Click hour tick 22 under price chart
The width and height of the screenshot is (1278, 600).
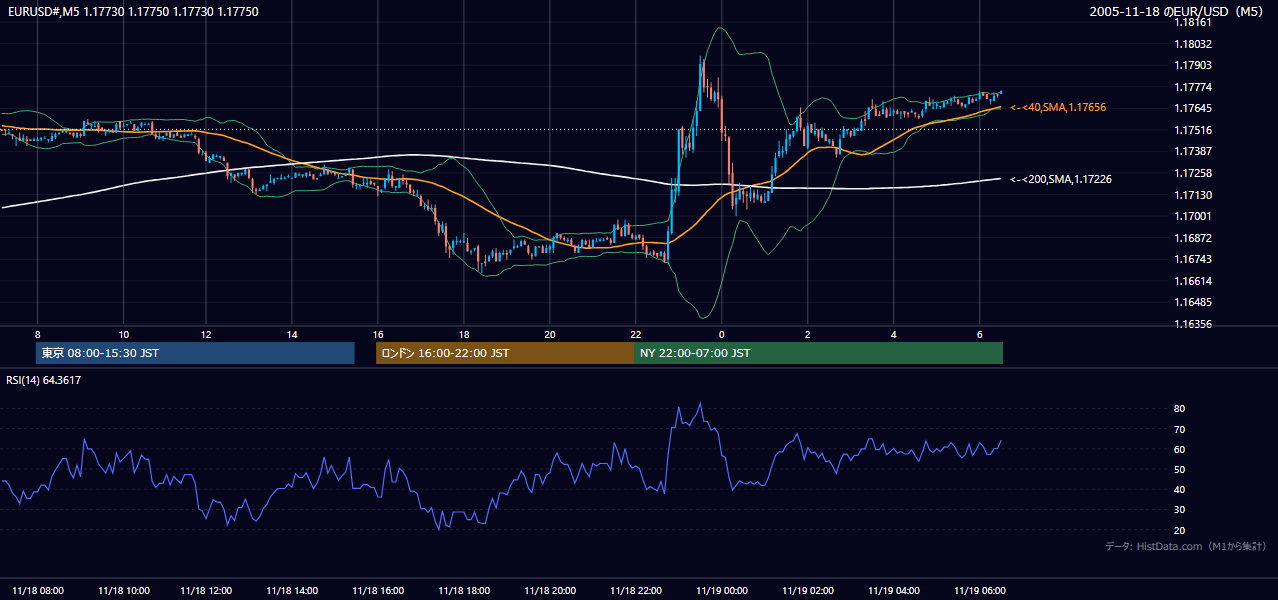636,334
